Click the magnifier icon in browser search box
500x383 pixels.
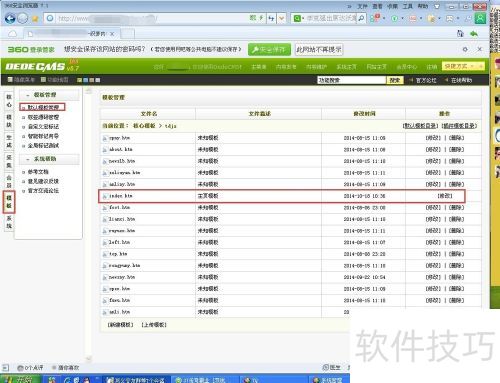coord(361,18)
